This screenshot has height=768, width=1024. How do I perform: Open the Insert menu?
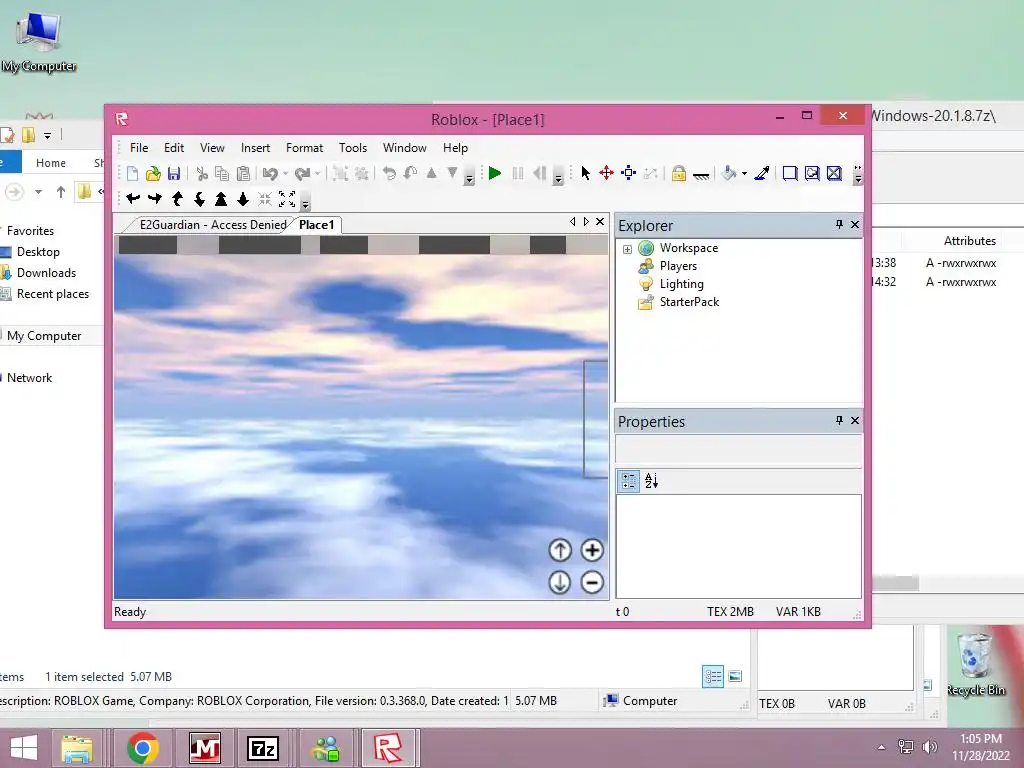coord(255,148)
